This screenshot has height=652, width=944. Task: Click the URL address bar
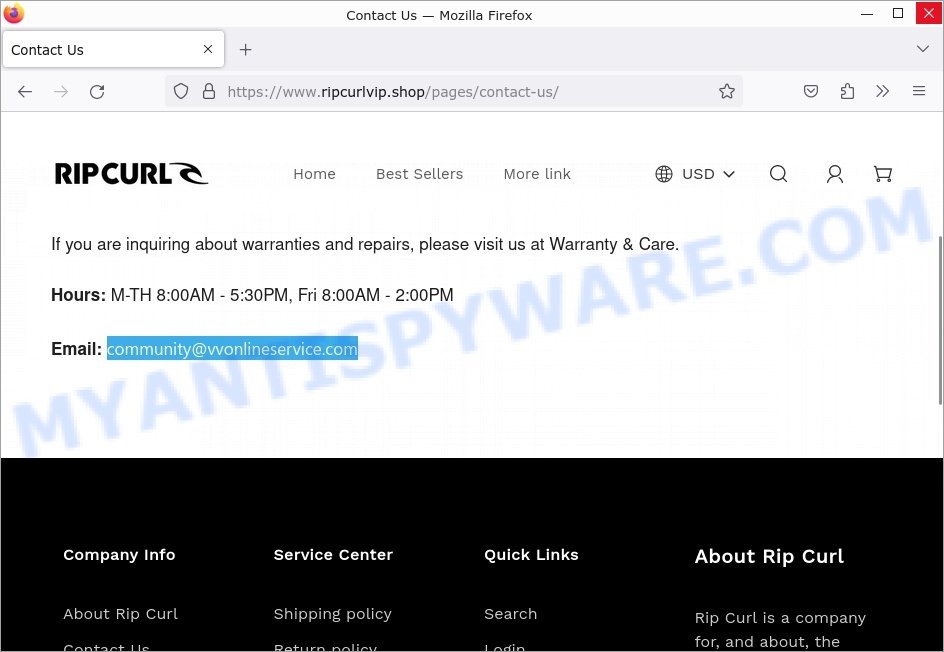pos(453,92)
